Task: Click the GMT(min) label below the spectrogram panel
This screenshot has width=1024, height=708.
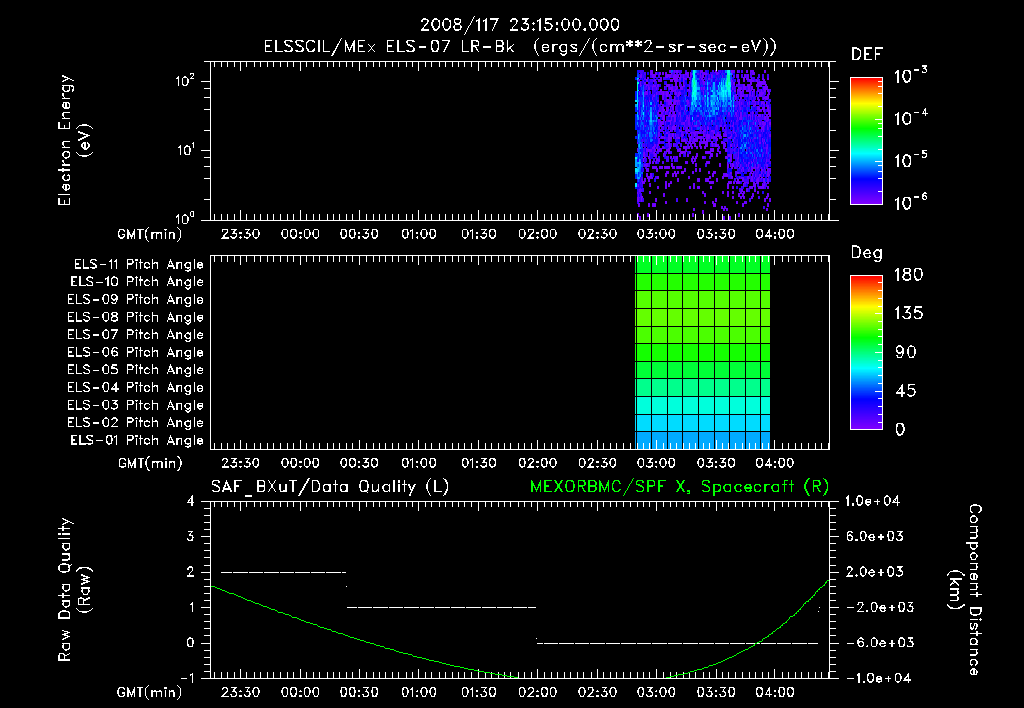Action: pos(150,234)
